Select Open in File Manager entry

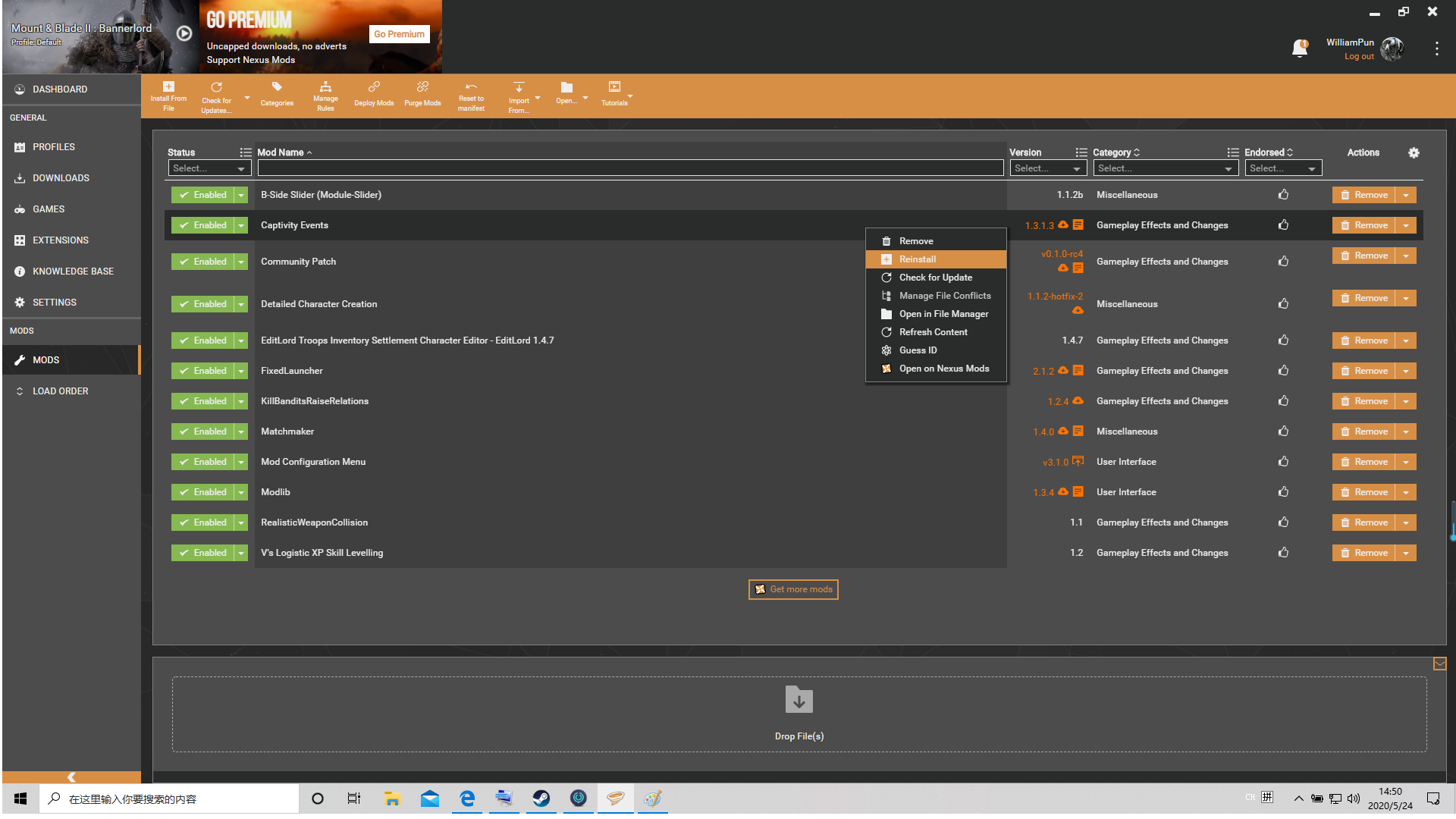coord(936,314)
